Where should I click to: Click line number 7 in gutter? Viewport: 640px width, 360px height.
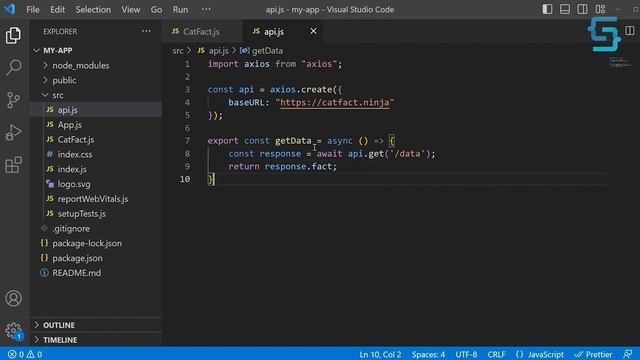coord(187,141)
